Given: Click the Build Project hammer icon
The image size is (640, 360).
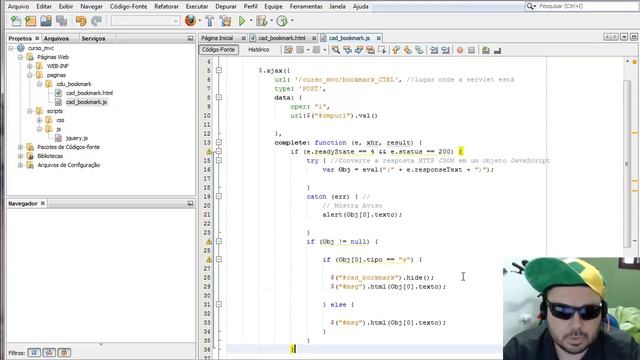Looking at the screenshot, I should coord(209,21).
